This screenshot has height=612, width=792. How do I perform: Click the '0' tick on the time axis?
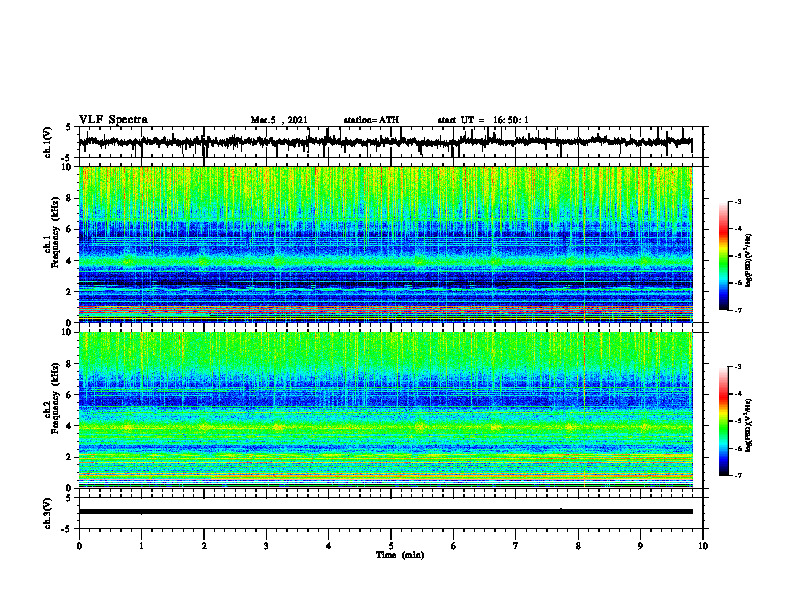(79, 546)
